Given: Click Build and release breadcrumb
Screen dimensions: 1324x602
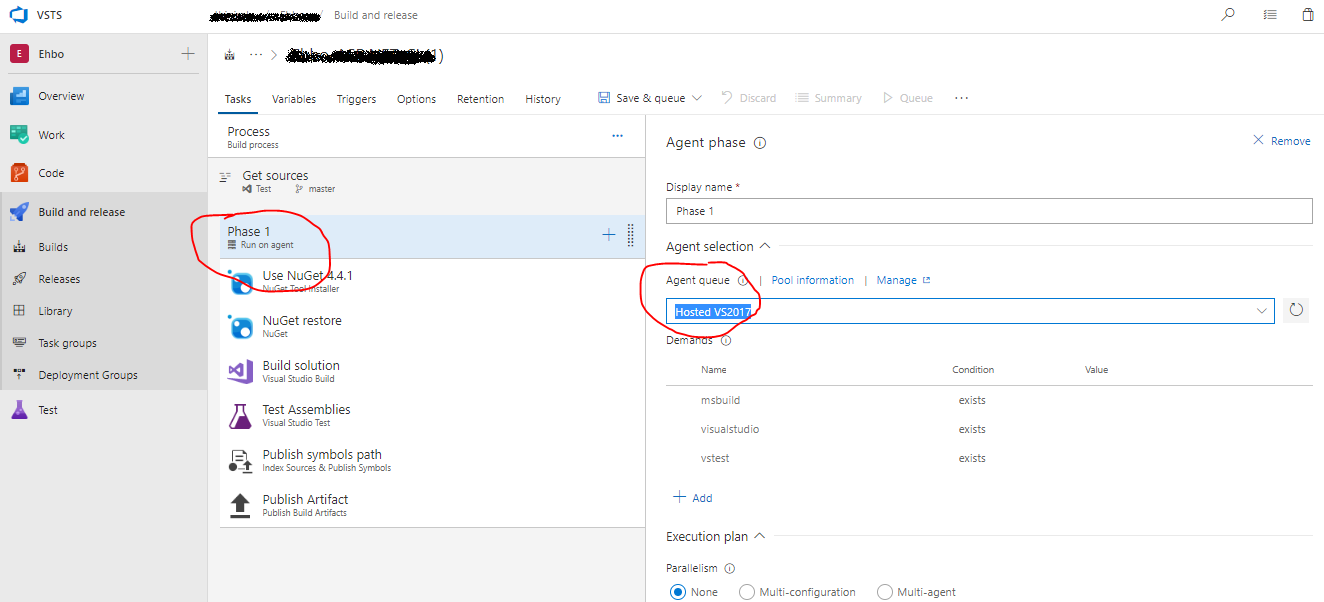Looking at the screenshot, I should [x=376, y=15].
